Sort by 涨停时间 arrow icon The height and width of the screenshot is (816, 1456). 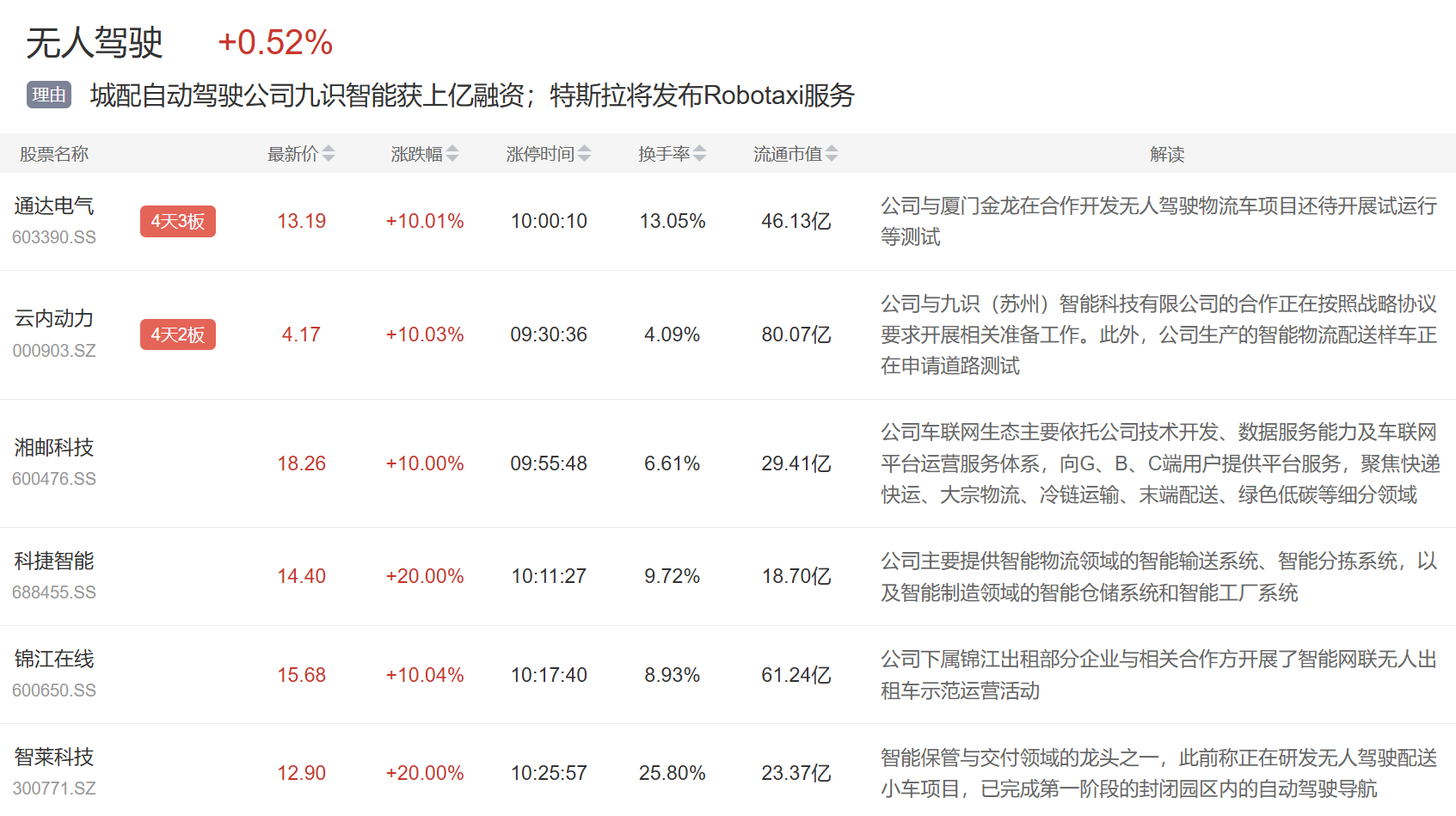click(x=585, y=154)
